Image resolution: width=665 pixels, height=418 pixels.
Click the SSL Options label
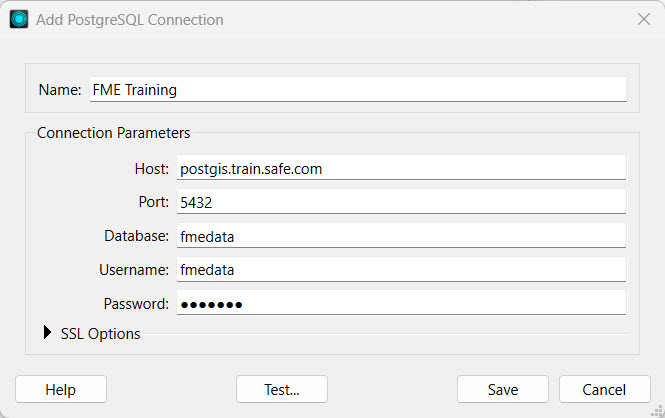(101, 334)
